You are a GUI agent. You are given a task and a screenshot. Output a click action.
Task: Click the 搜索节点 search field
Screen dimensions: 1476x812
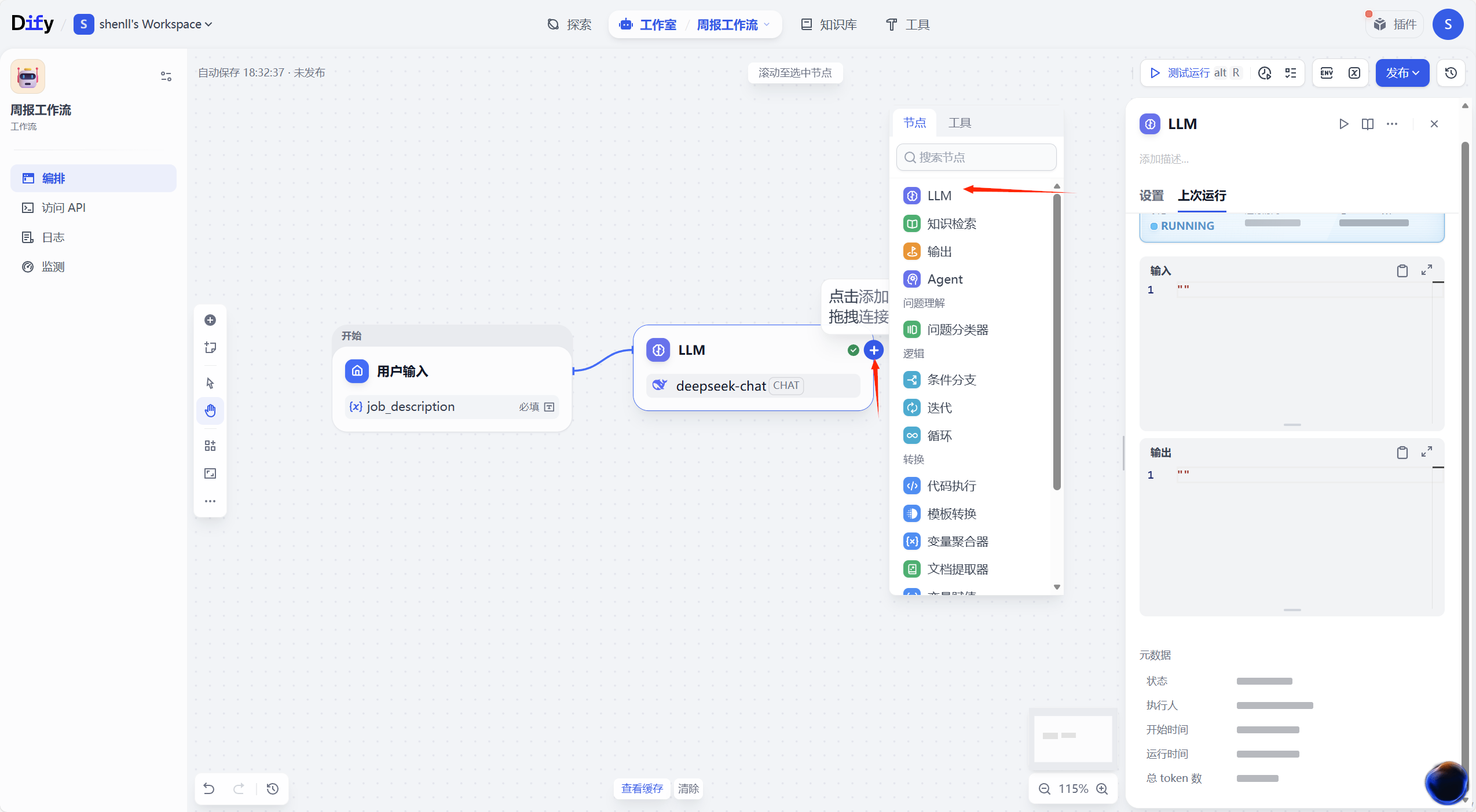[x=976, y=157]
